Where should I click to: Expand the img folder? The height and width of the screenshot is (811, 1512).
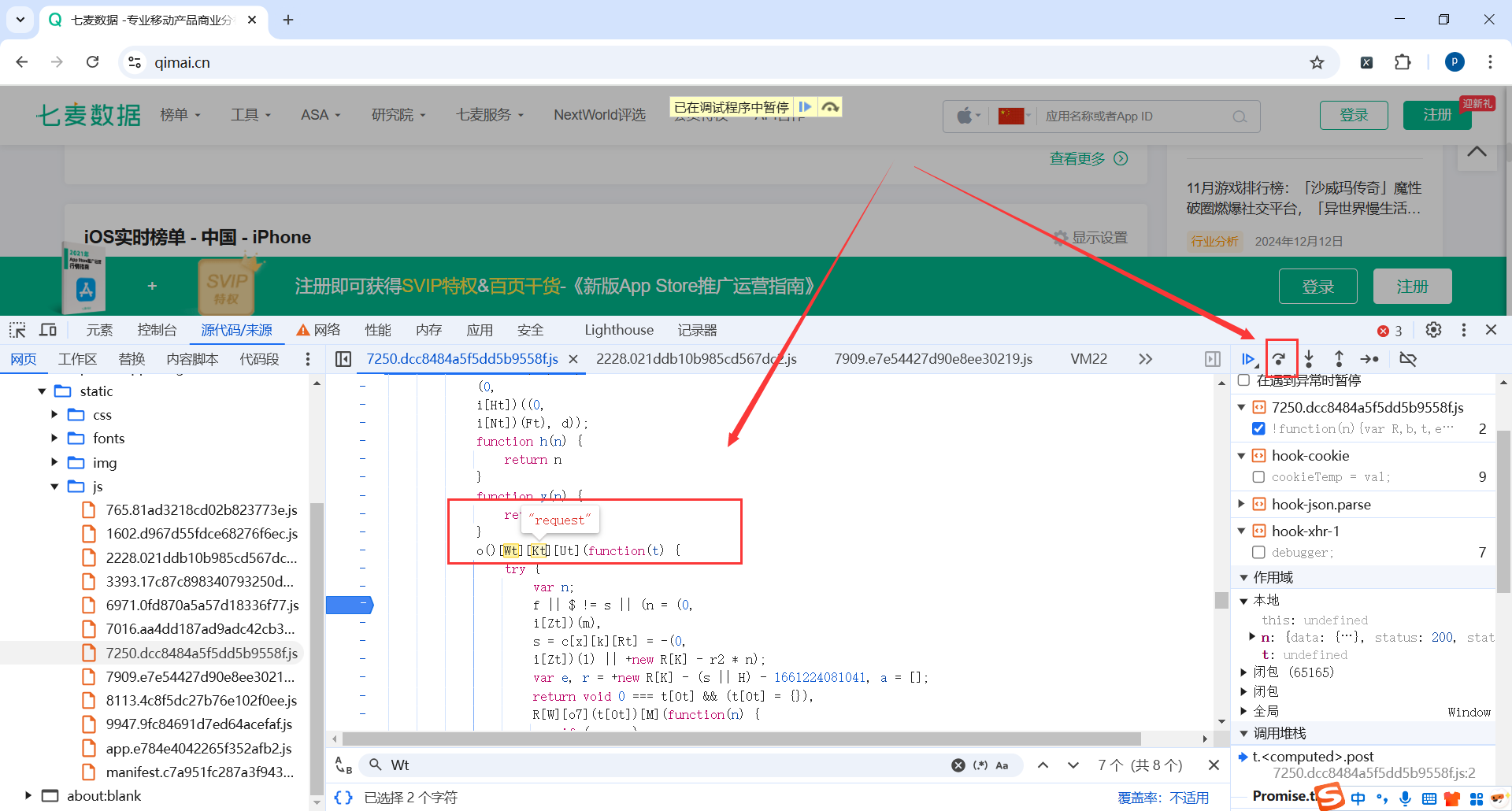click(54, 463)
